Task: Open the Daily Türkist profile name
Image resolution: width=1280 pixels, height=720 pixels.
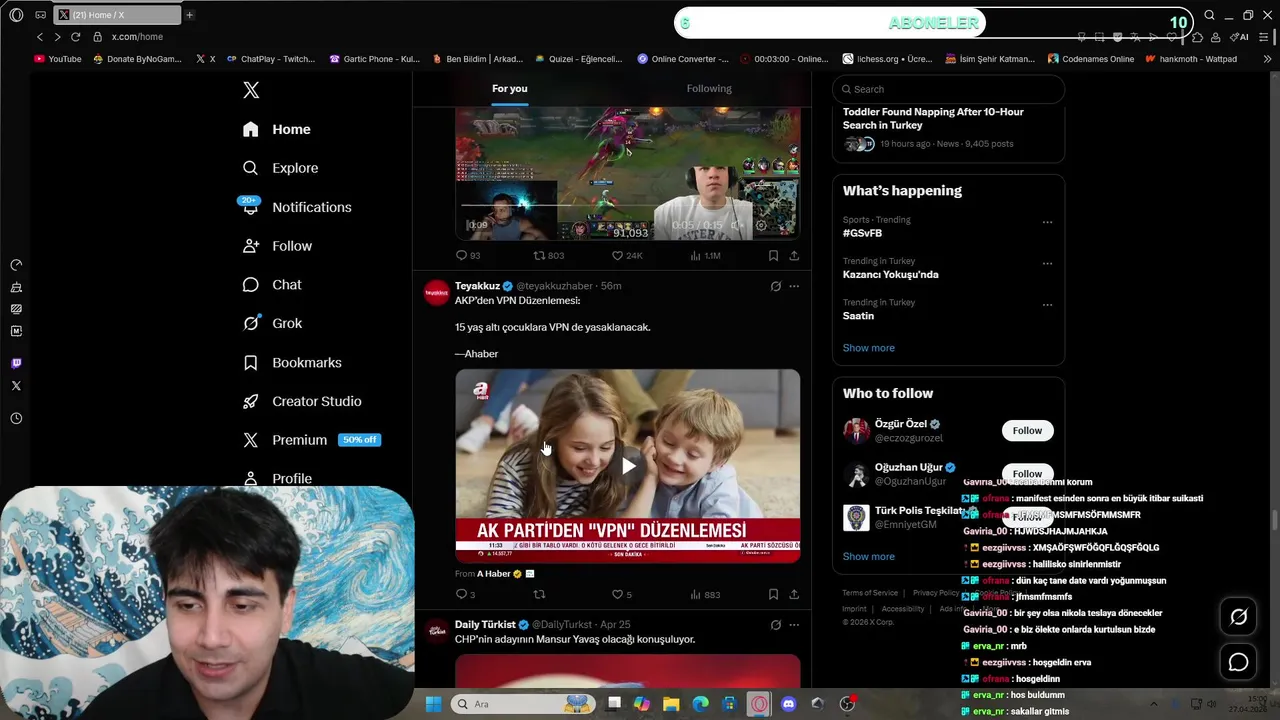Action: coord(485,624)
